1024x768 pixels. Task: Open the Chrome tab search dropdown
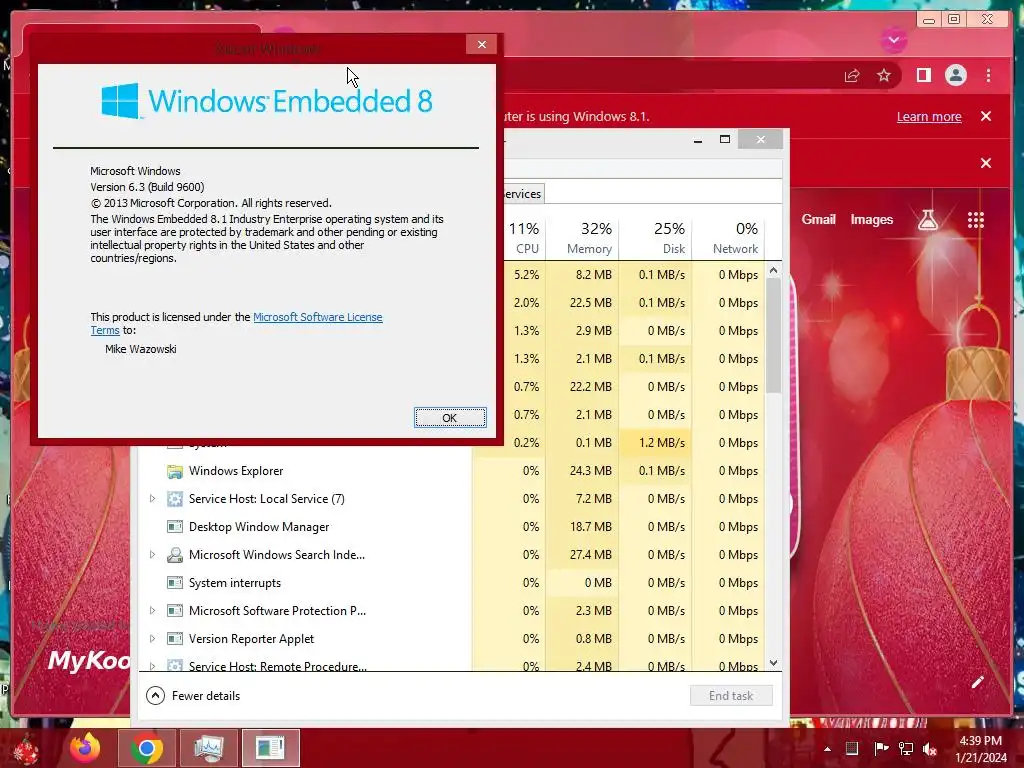(x=893, y=40)
